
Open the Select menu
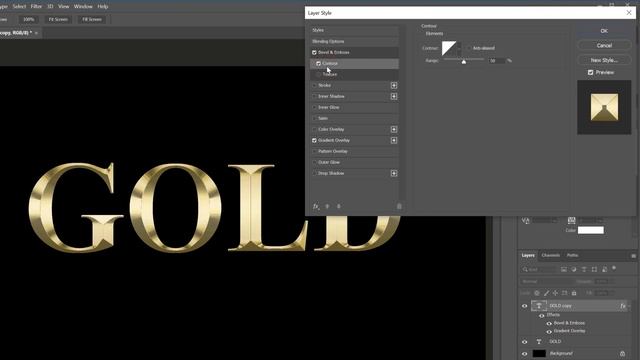point(19,7)
